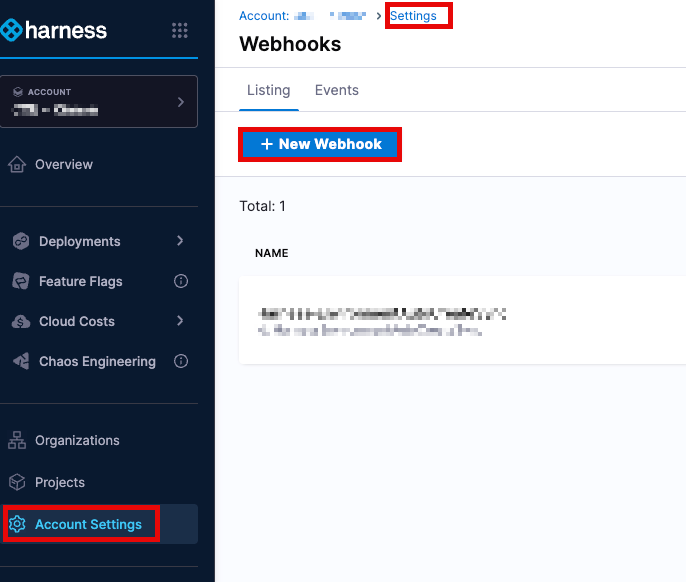686x582 pixels.
Task: Click the Organizations hierarchy icon
Action: pyautogui.click(x=16, y=440)
